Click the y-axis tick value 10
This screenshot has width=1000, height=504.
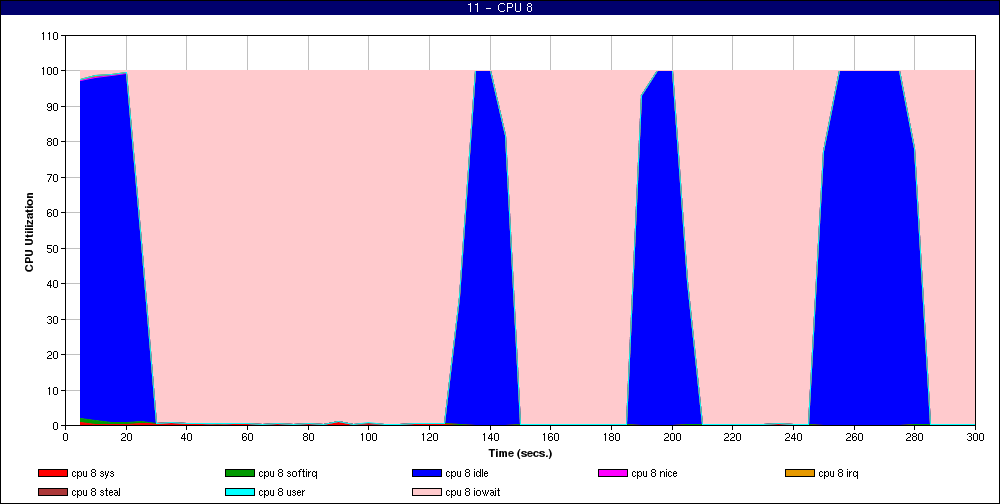coord(54,390)
